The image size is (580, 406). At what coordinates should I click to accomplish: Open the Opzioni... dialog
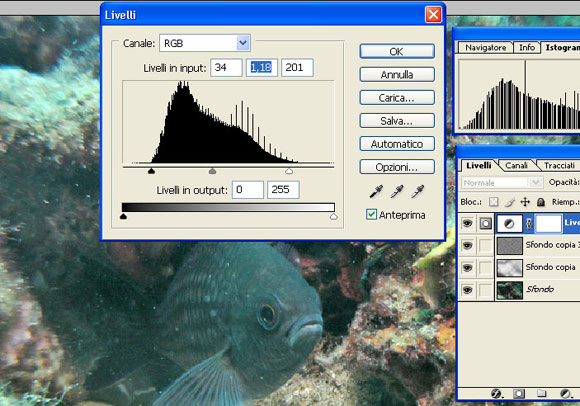pos(397,167)
